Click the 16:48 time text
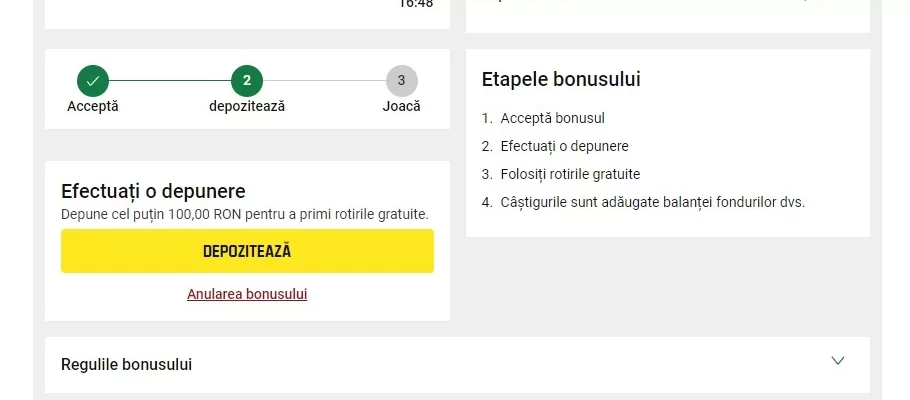This screenshot has height=400, width=910. click(416, 4)
